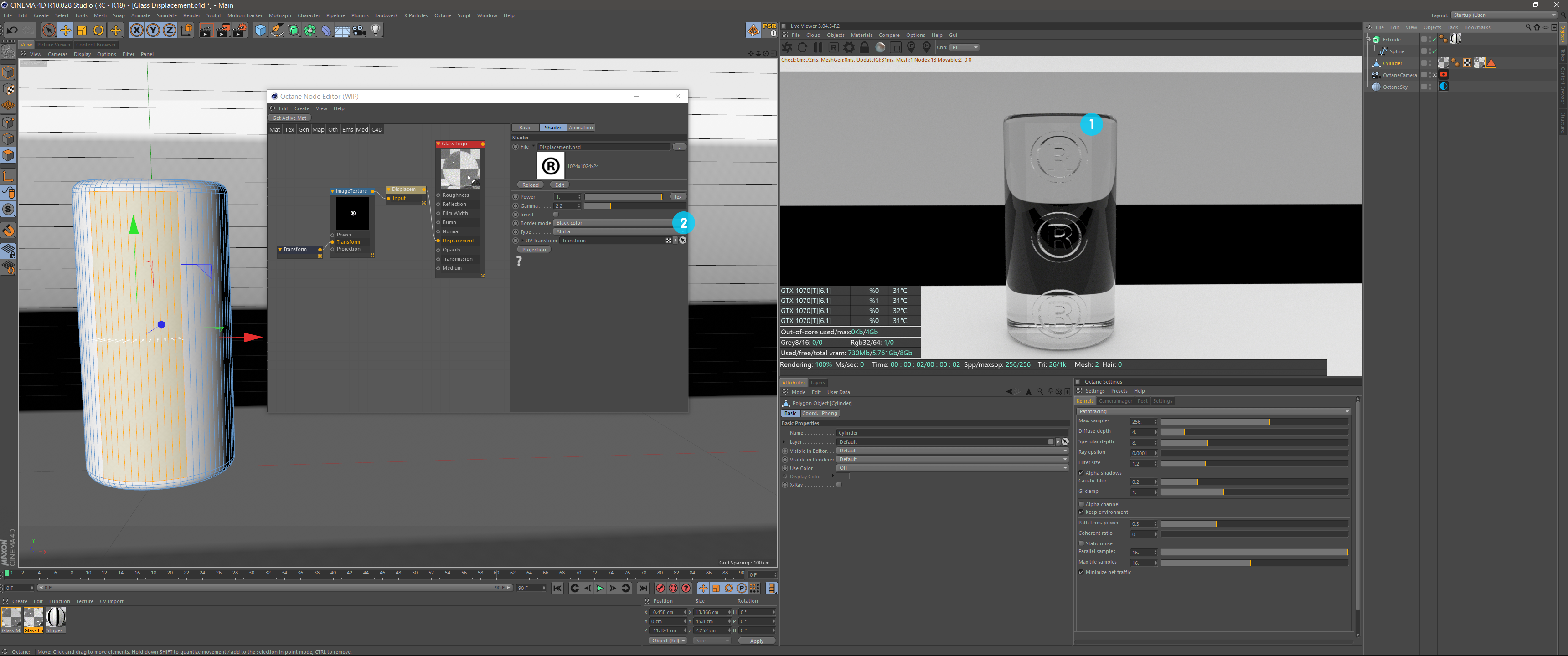Toggle Minimize net traffic checkbox

(x=1081, y=572)
